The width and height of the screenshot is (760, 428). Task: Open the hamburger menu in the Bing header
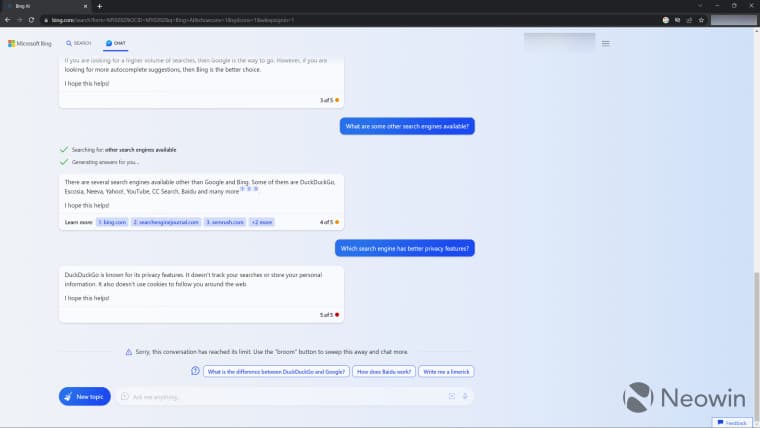click(605, 44)
